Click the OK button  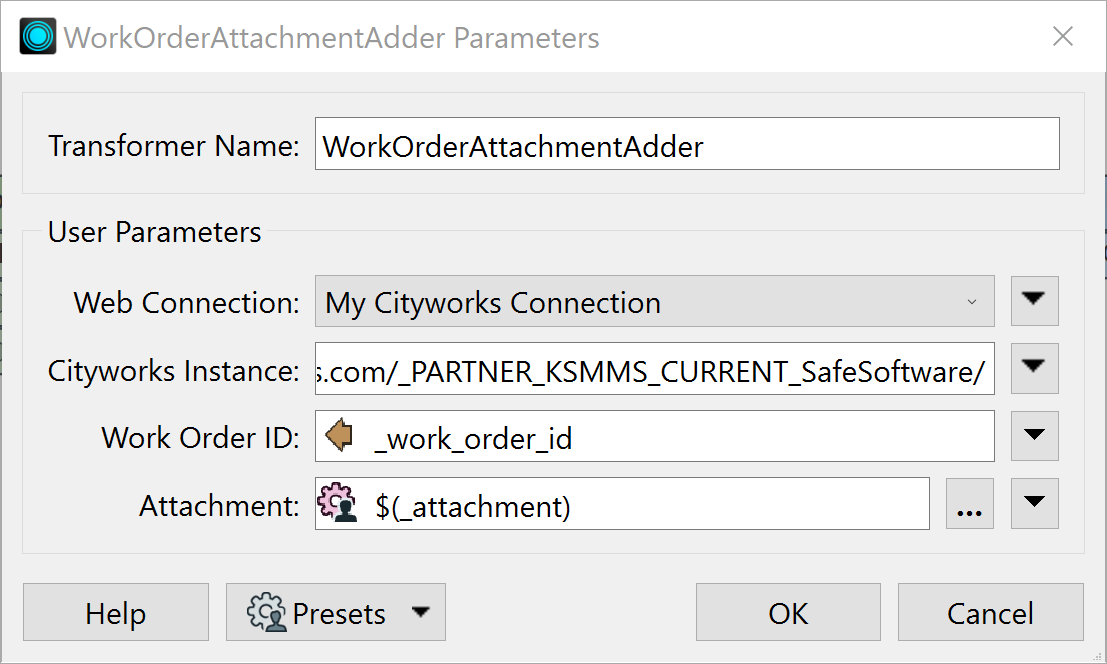[x=788, y=612]
